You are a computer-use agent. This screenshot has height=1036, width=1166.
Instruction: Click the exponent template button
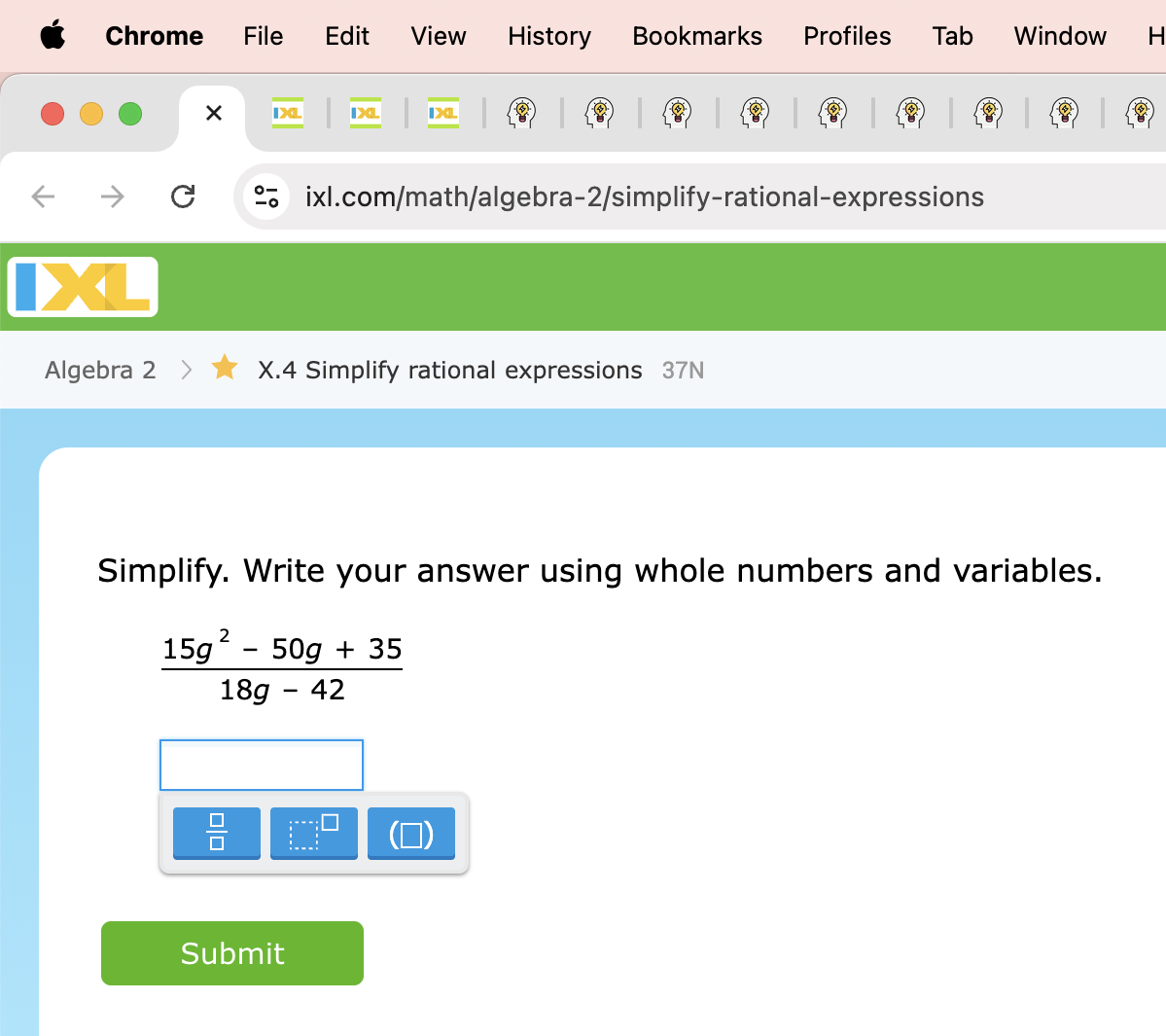tap(314, 833)
